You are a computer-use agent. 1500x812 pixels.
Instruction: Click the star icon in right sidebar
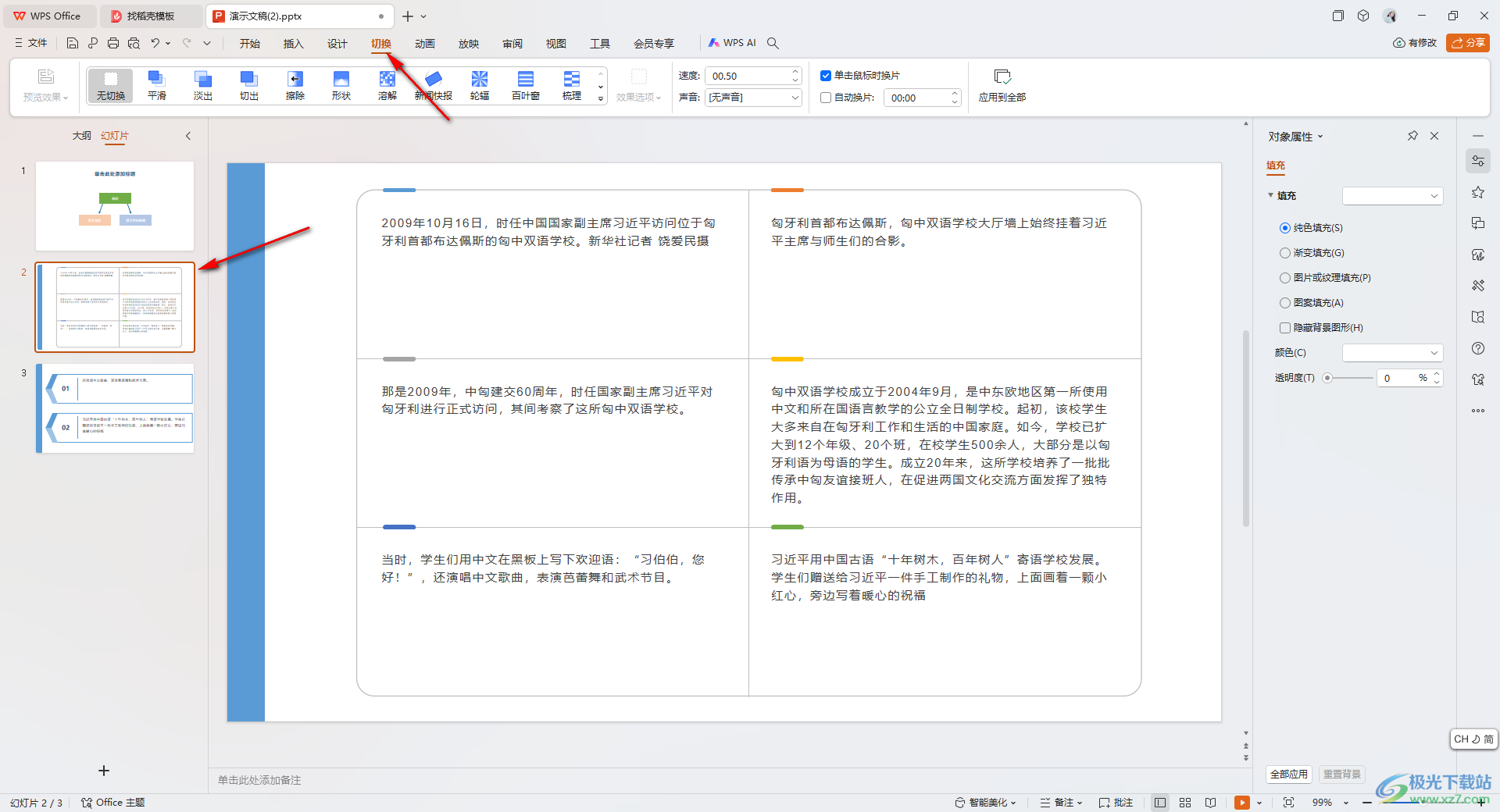point(1477,192)
